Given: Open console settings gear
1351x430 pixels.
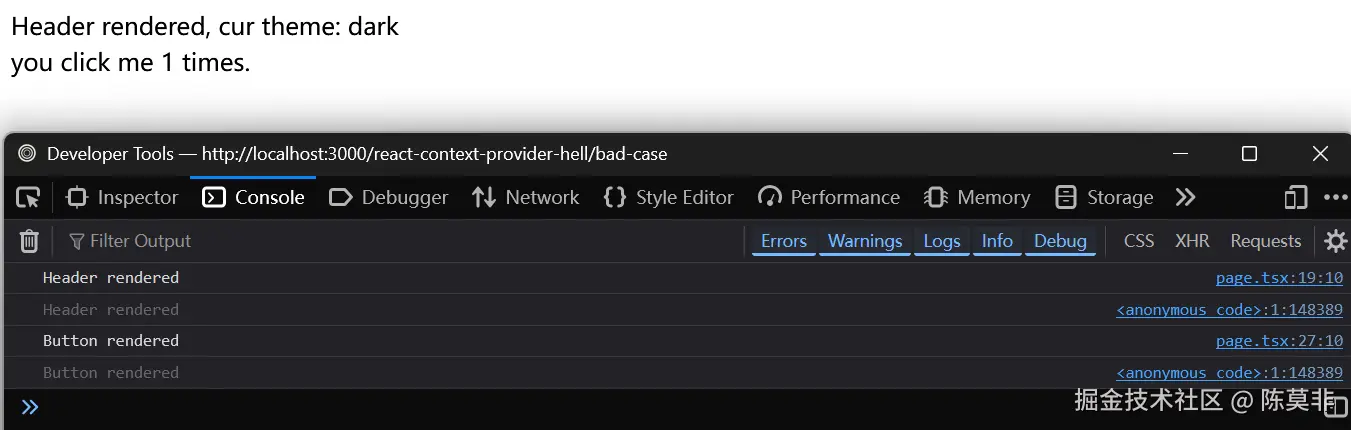Looking at the screenshot, I should [x=1335, y=241].
